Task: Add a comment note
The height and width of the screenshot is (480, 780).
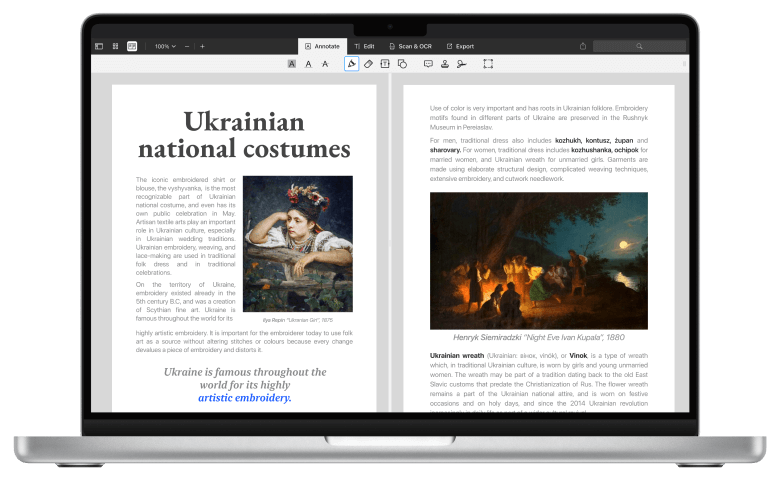Action: pyautogui.click(x=428, y=64)
